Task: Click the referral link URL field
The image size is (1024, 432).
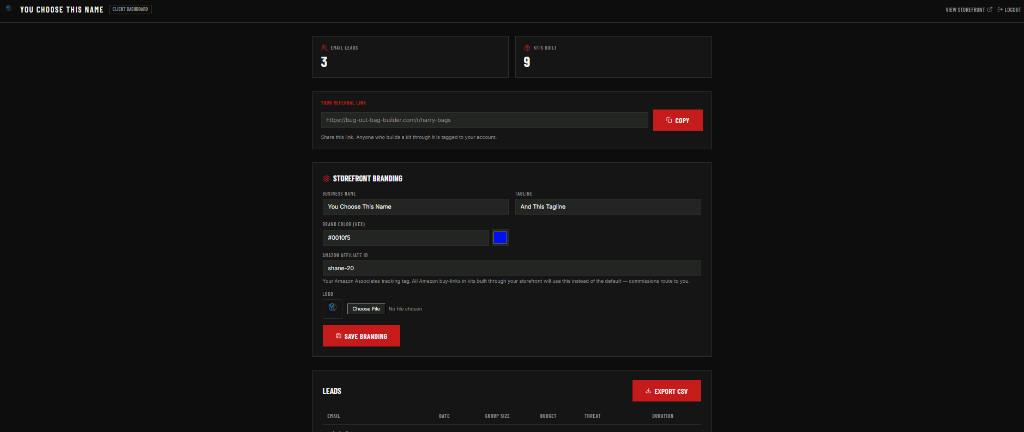Action: point(485,120)
